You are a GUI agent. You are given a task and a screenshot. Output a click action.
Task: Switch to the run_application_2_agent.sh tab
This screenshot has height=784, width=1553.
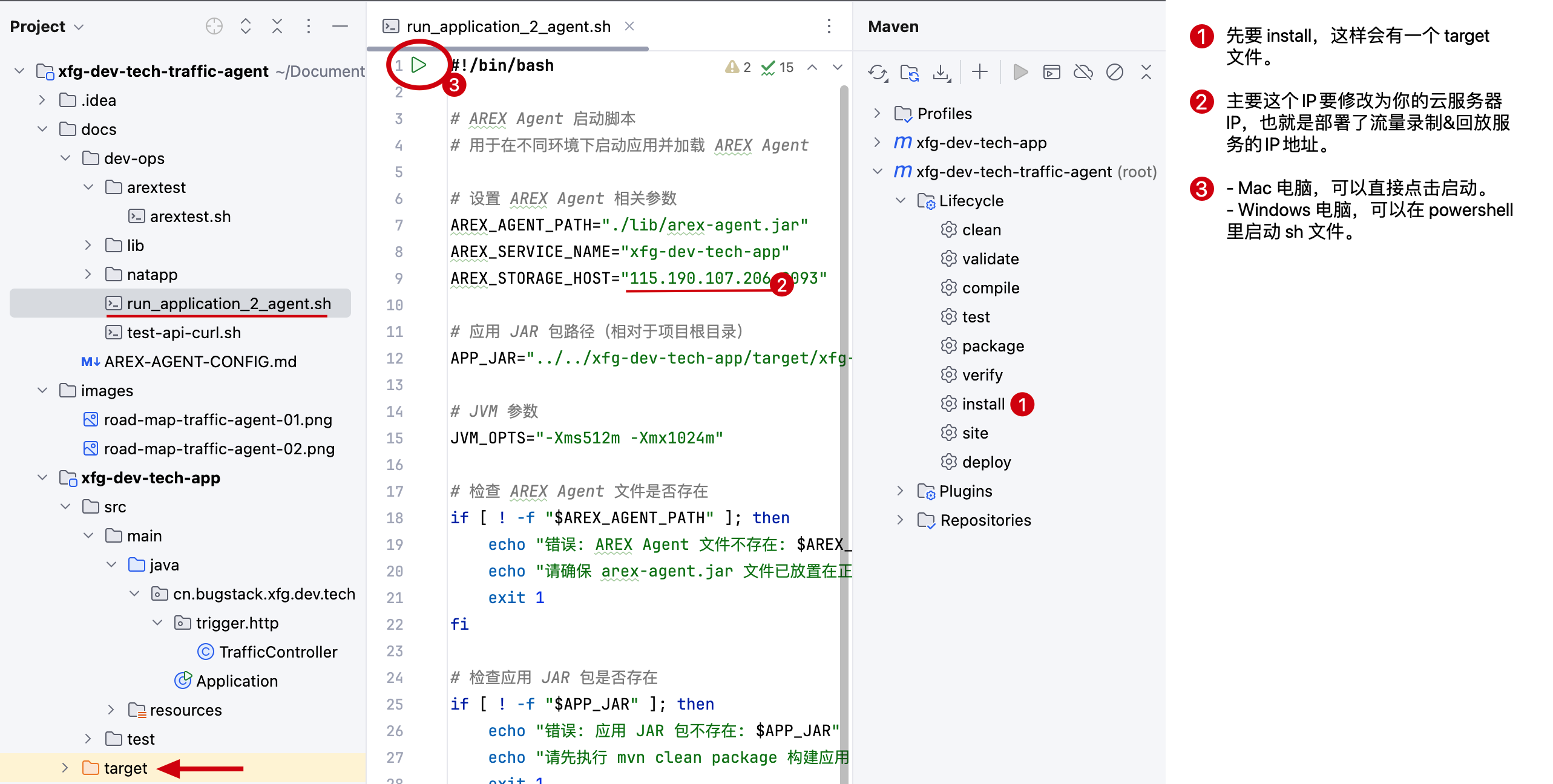507,26
